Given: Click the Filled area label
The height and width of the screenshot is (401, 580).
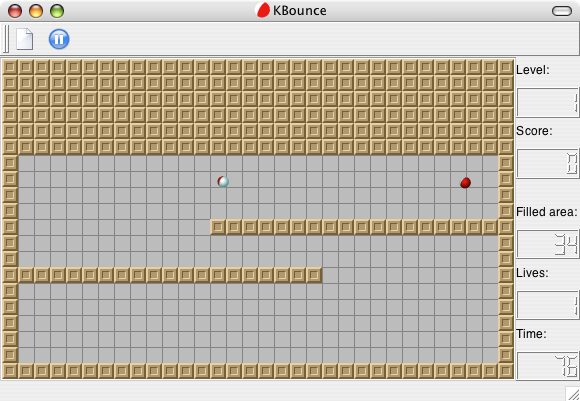Looking at the screenshot, I should coord(547,212).
